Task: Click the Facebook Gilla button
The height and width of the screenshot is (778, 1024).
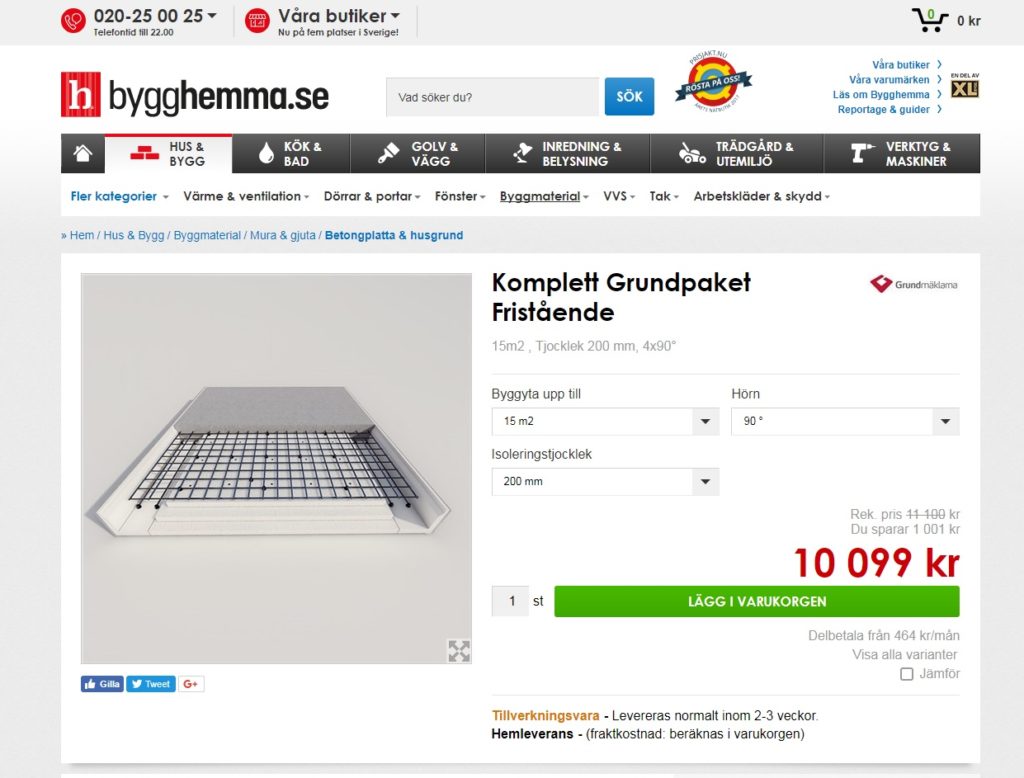Action: 103,684
